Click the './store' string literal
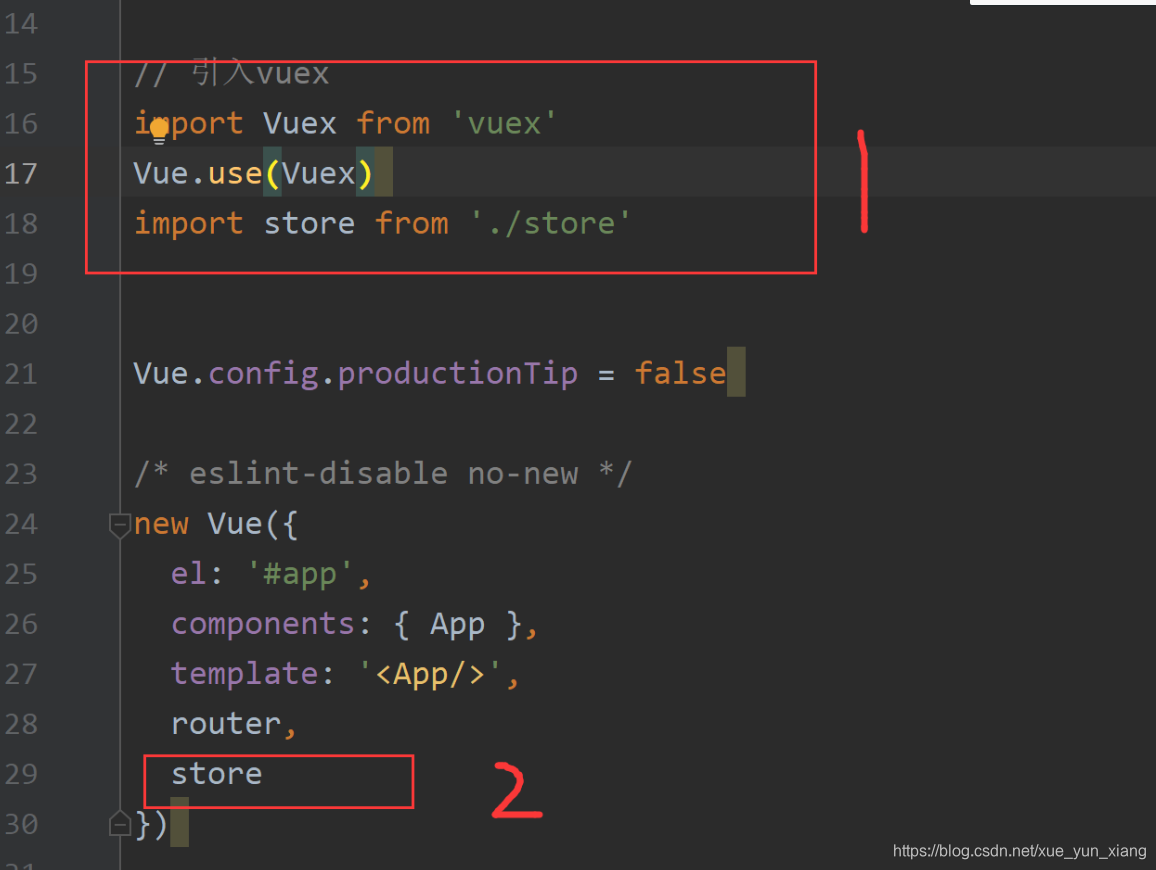 coord(551,223)
